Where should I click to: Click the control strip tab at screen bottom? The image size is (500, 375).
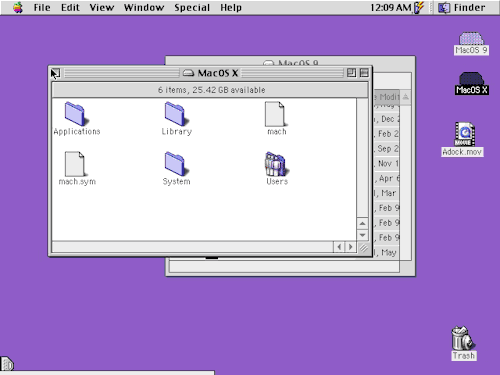coord(7,364)
